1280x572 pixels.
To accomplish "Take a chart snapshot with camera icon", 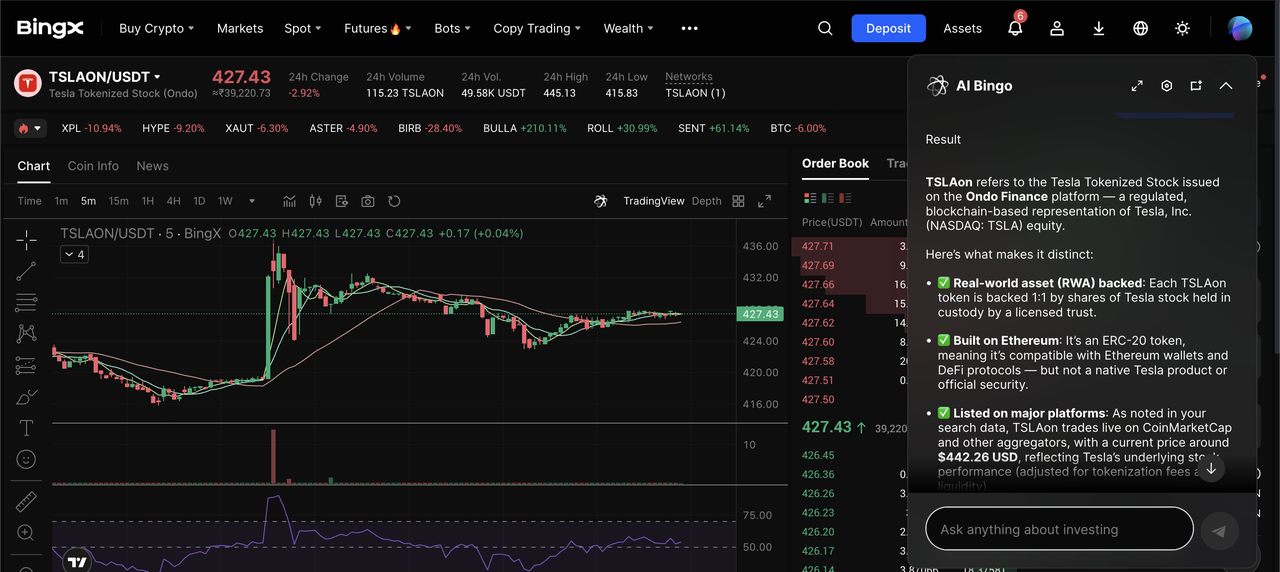I will click(x=368, y=201).
